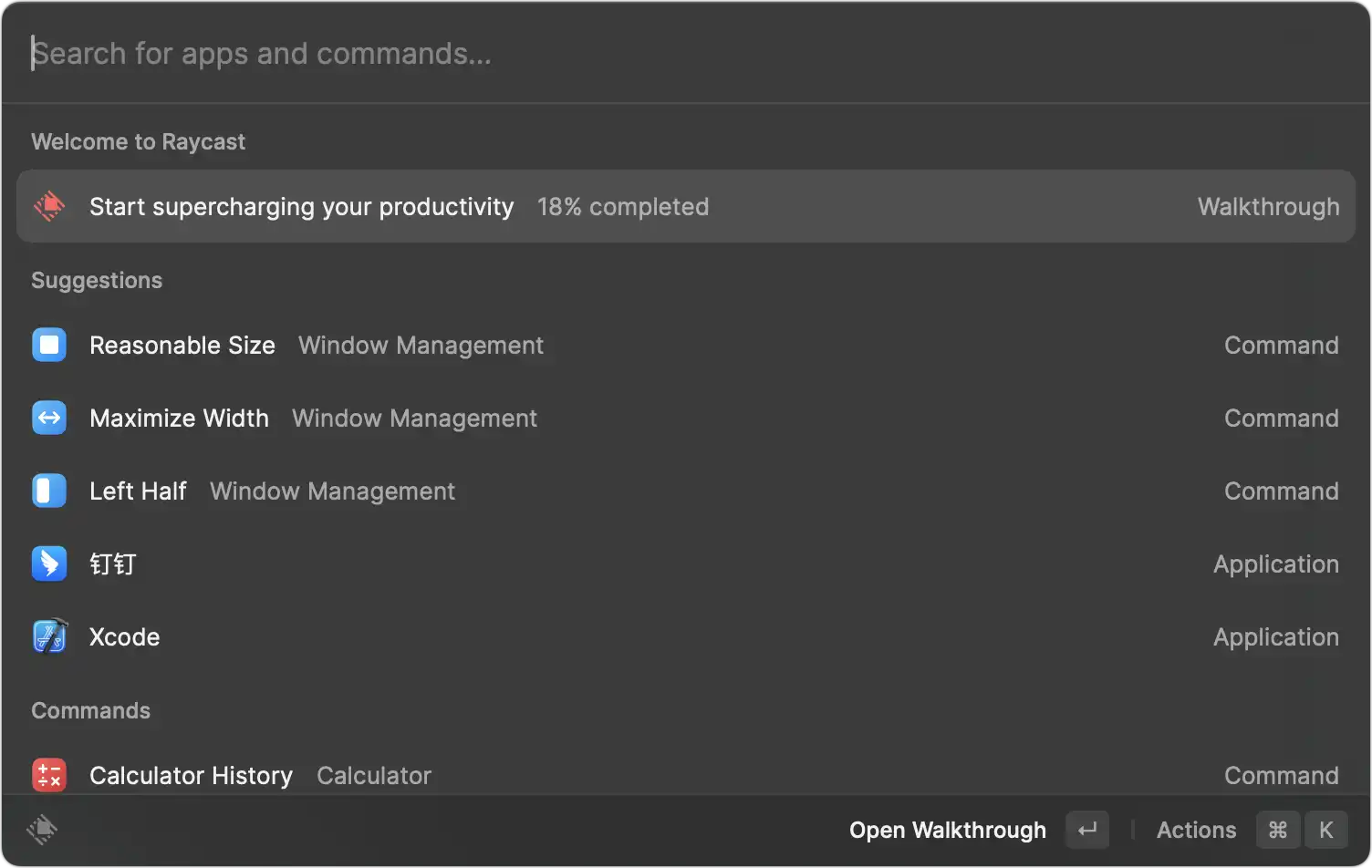Click the 18% completed progress label
This screenshot has height=868, width=1372.
(623, 207)
